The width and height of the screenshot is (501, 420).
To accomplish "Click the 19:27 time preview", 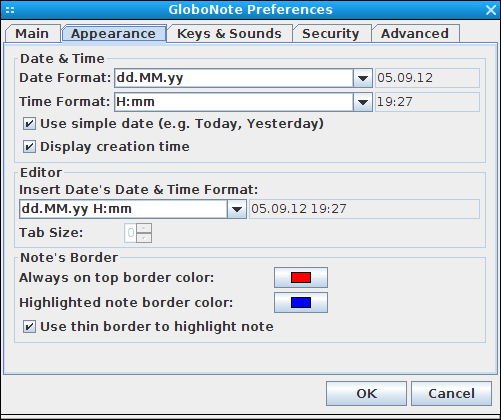I will 427,102.
